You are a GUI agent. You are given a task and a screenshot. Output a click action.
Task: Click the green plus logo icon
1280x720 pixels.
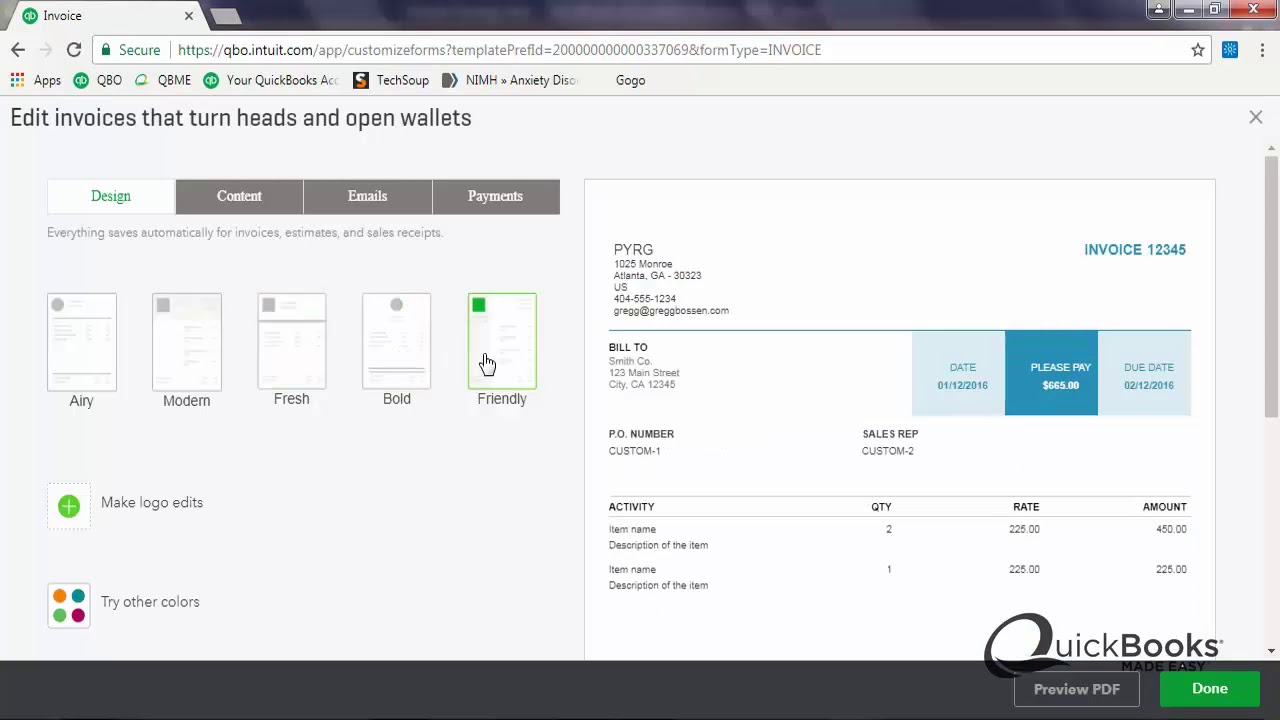[69, 506]
